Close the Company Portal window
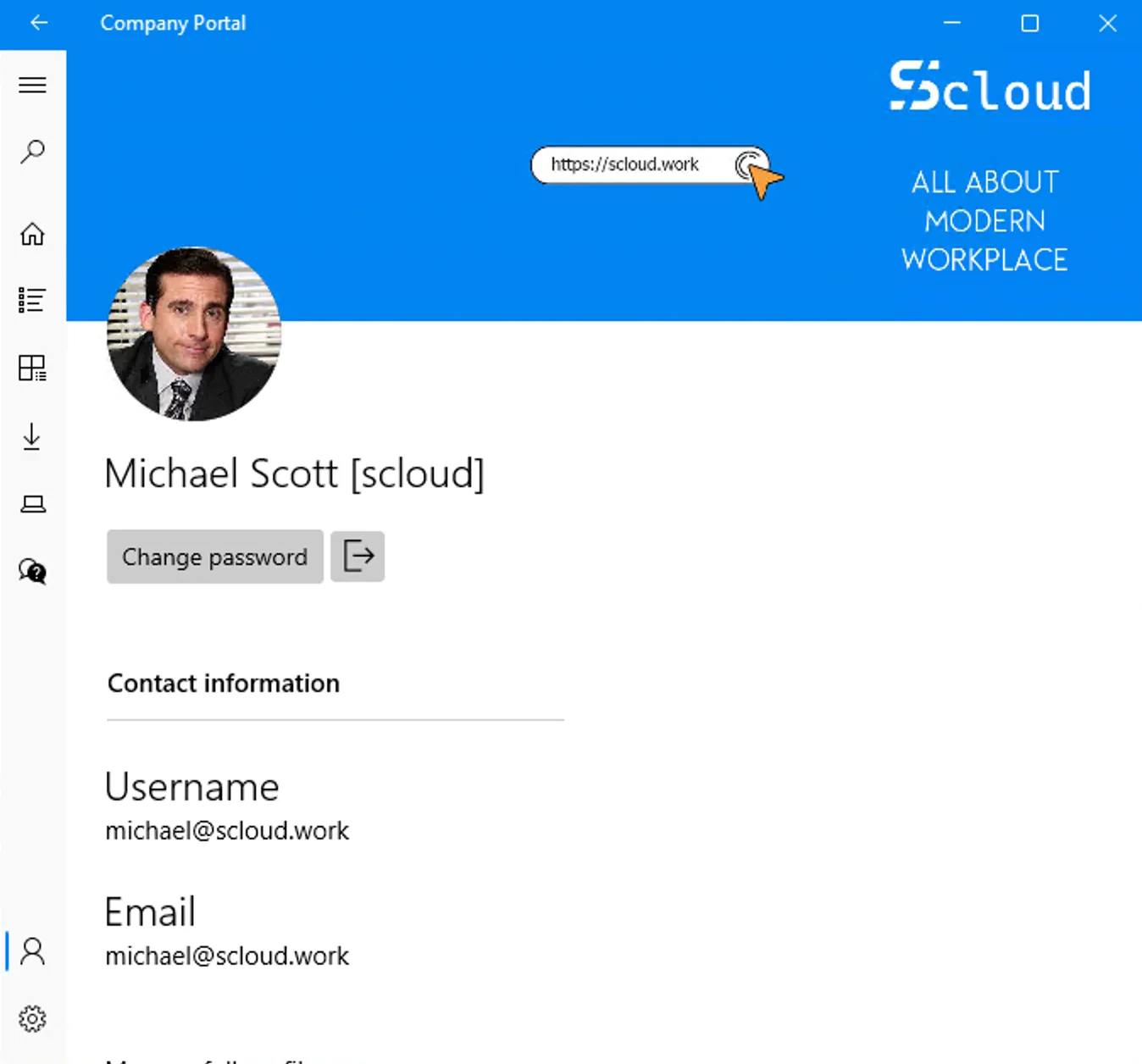1142x1064 pixels. [1107, 23]
